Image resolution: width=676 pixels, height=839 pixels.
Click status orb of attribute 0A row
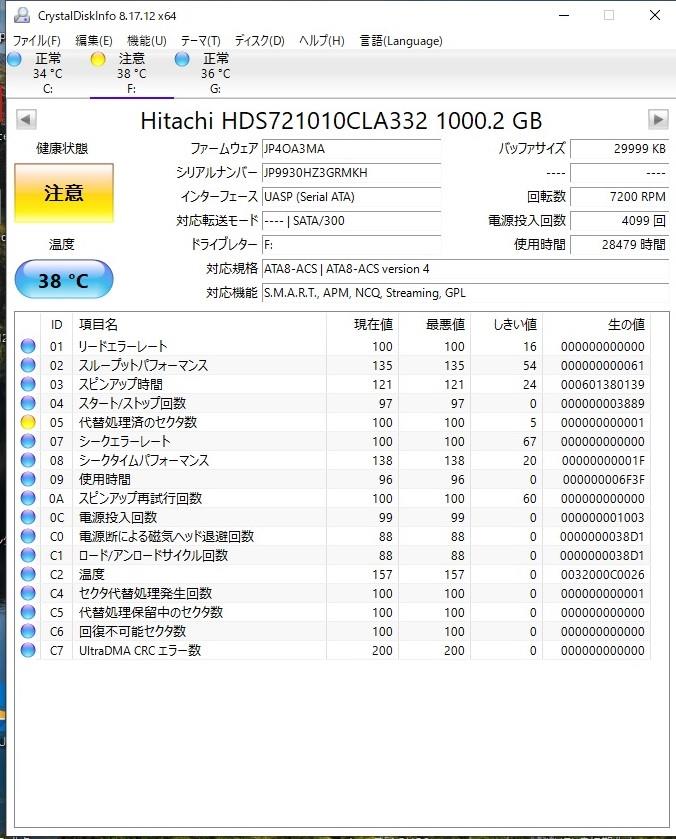(28, 498)
